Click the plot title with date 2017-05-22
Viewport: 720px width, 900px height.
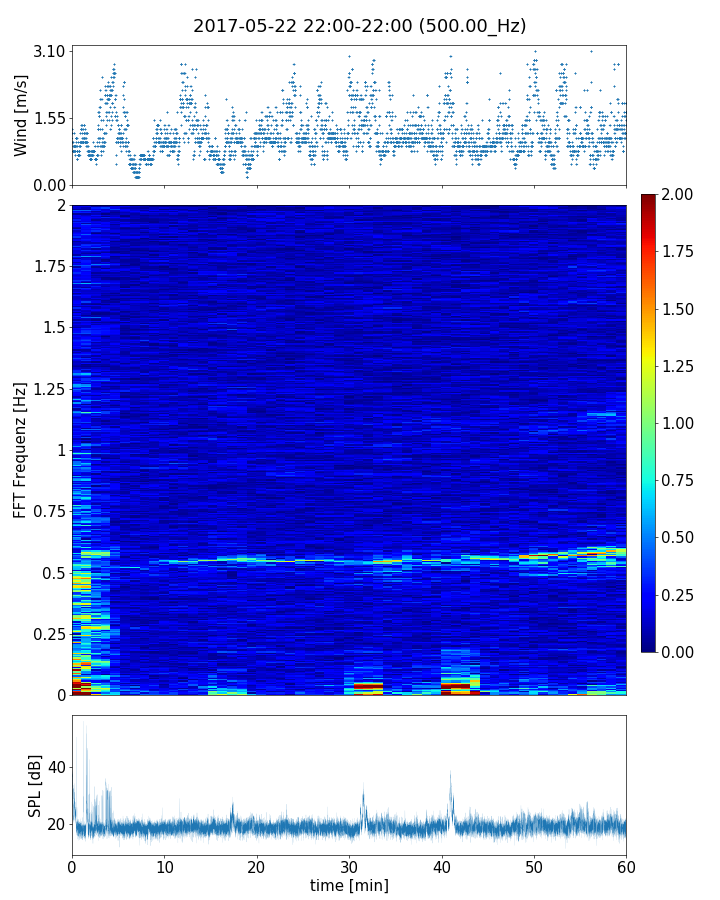(360, 26)
